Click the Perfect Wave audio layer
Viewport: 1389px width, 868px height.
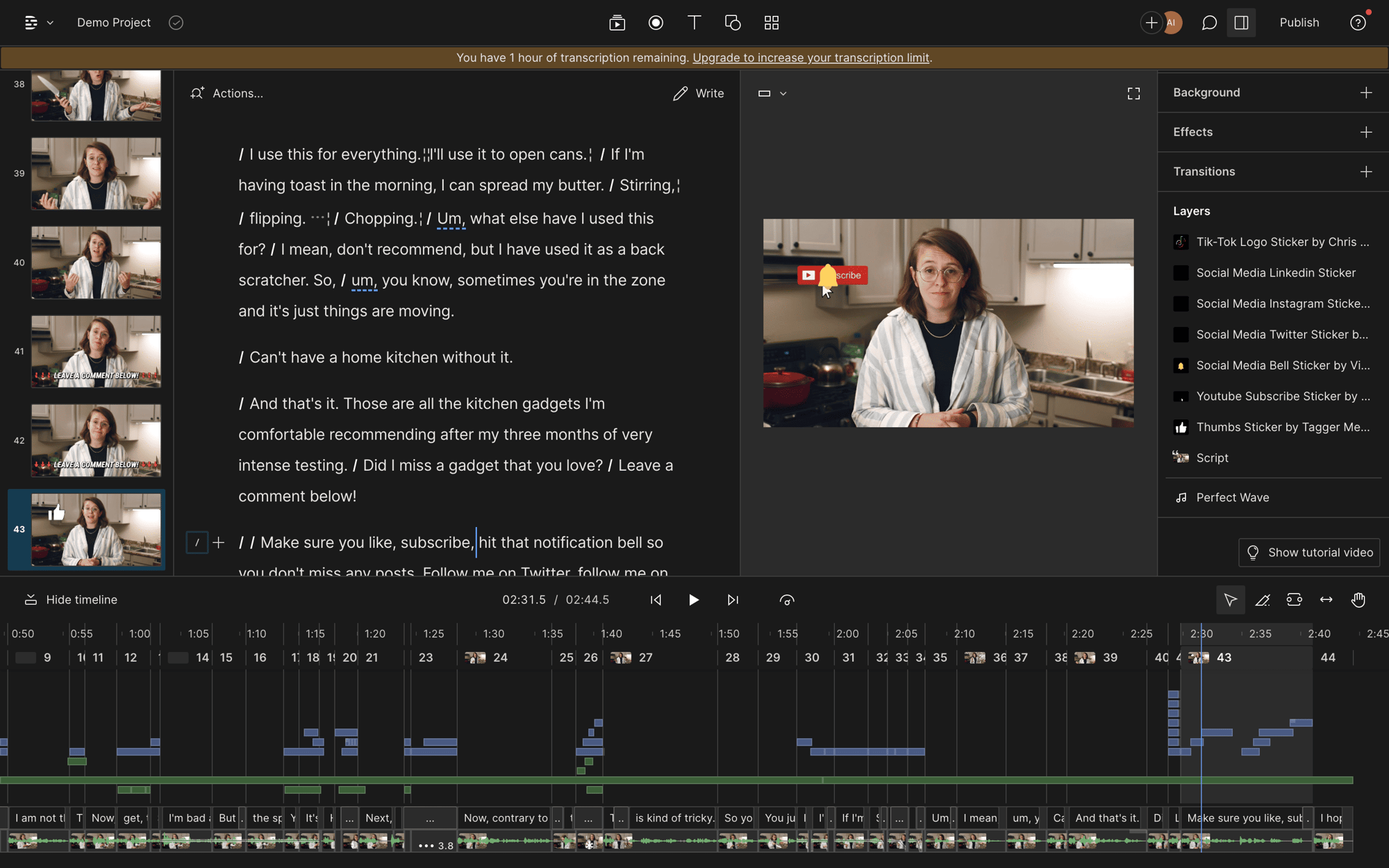pyautogui.click(x=1231, y=497)
